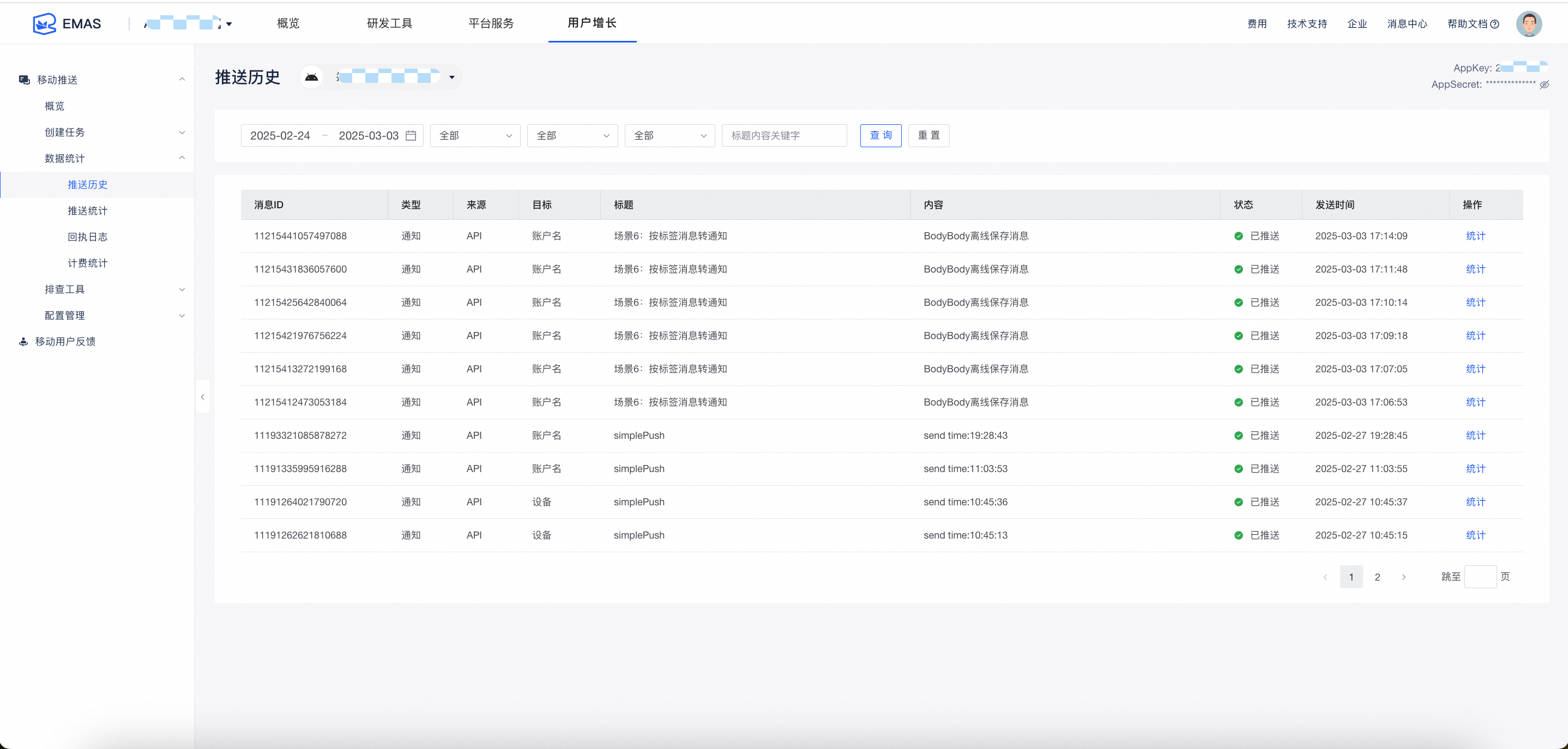Click the 重置 button

point(928,136)
